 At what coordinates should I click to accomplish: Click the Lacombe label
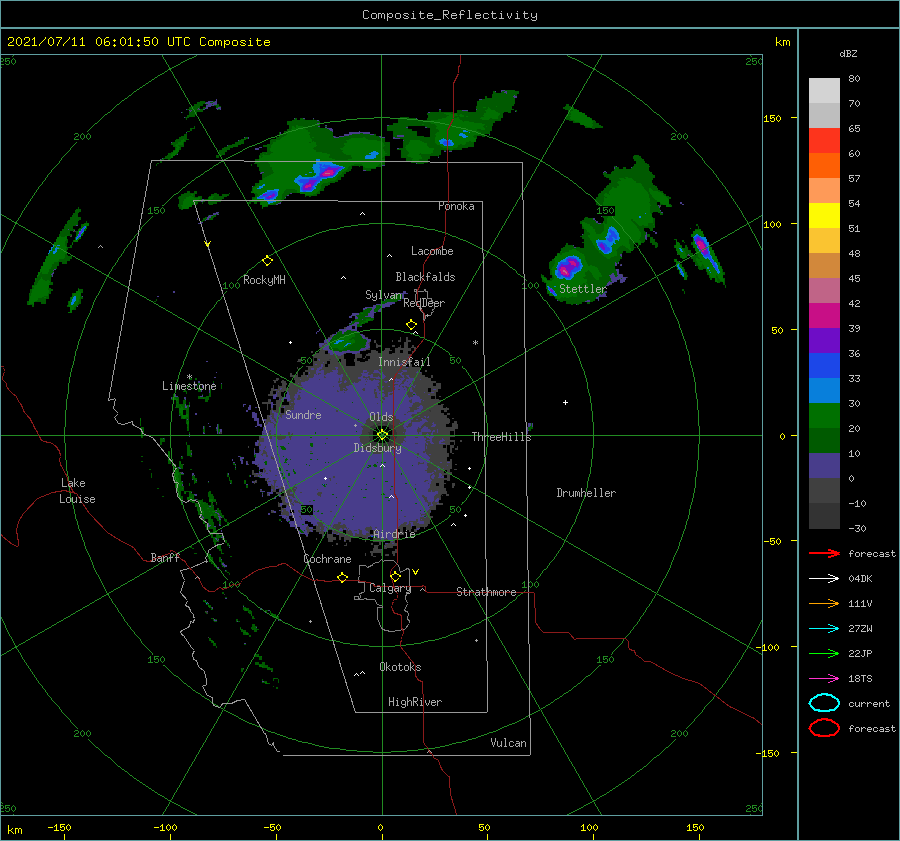[x=432, y=251]
